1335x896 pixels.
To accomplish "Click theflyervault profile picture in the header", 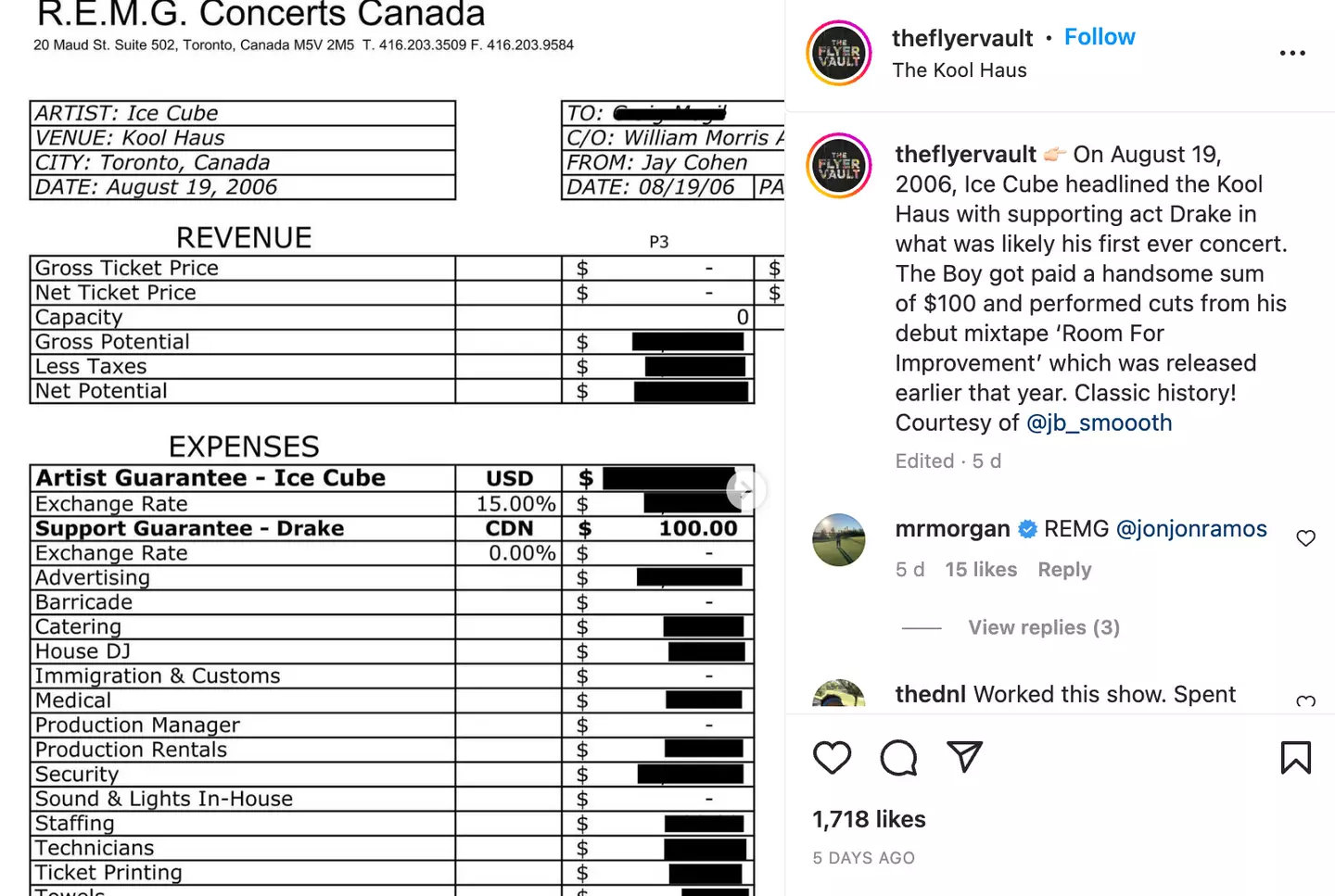I will tap(838, 53).
